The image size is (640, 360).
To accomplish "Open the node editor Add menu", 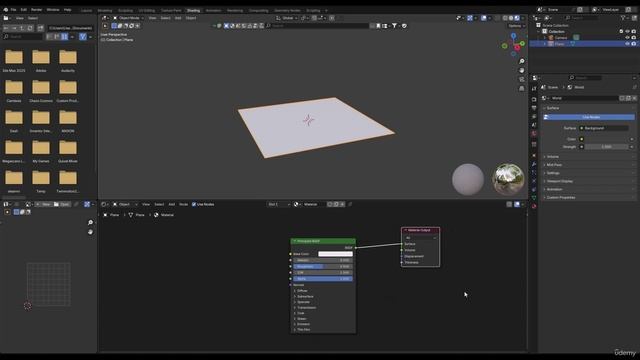I will point(172,204).
